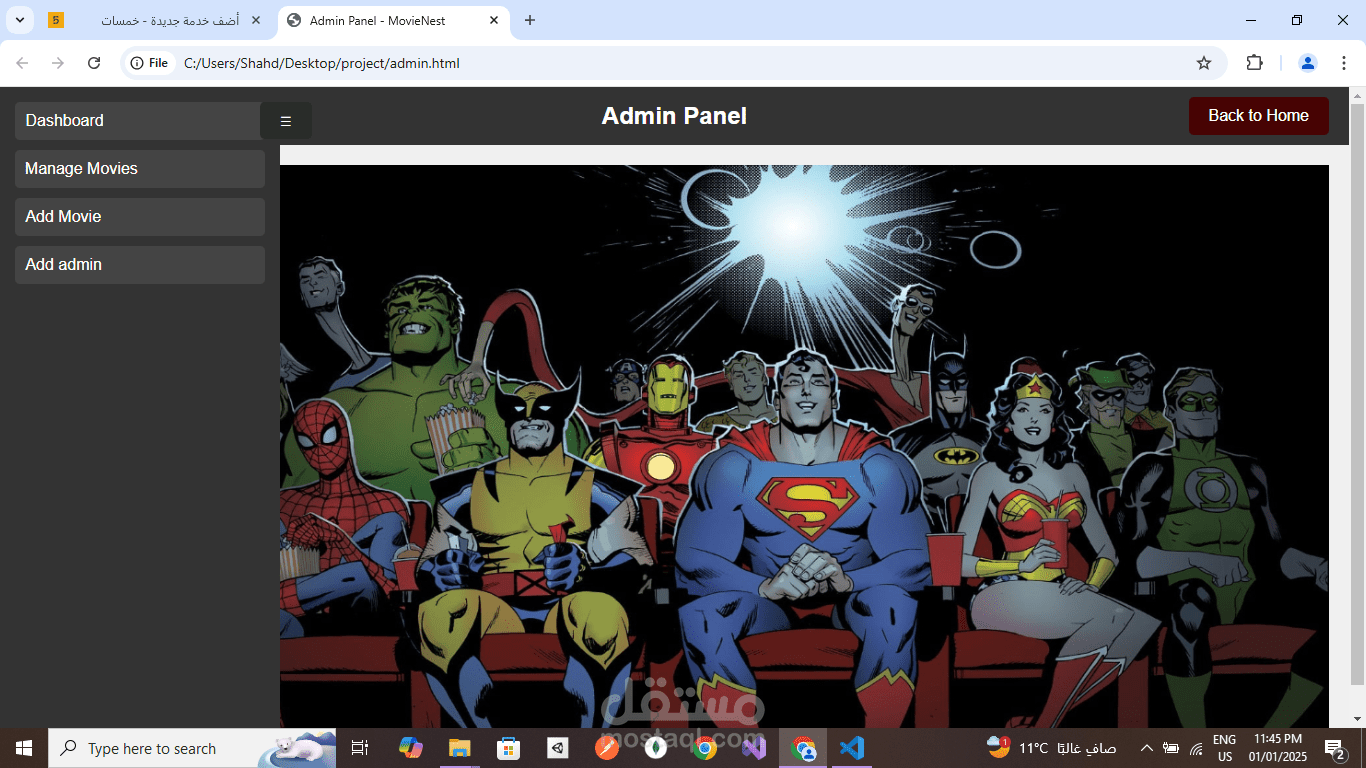Open the notification center icon

(1334, 748)
